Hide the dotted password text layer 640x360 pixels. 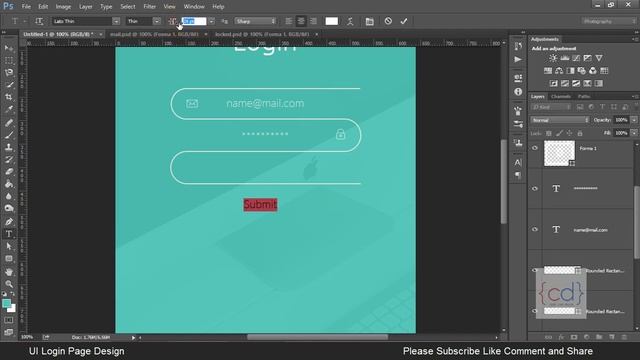tap(535, 189)
